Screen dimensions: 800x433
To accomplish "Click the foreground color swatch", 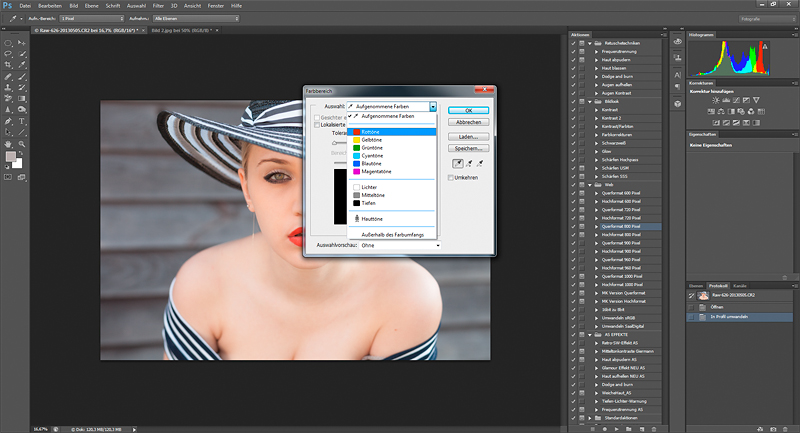I will pos(11,157).
